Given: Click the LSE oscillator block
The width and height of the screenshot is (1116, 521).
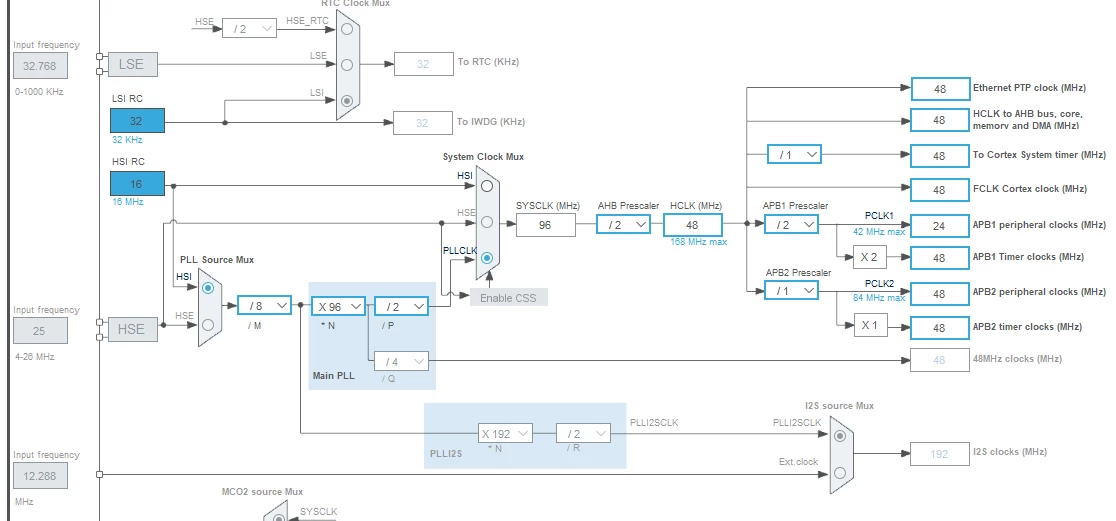Looking at the screenshot, I should pyautogui.click(x=132, y=64).
